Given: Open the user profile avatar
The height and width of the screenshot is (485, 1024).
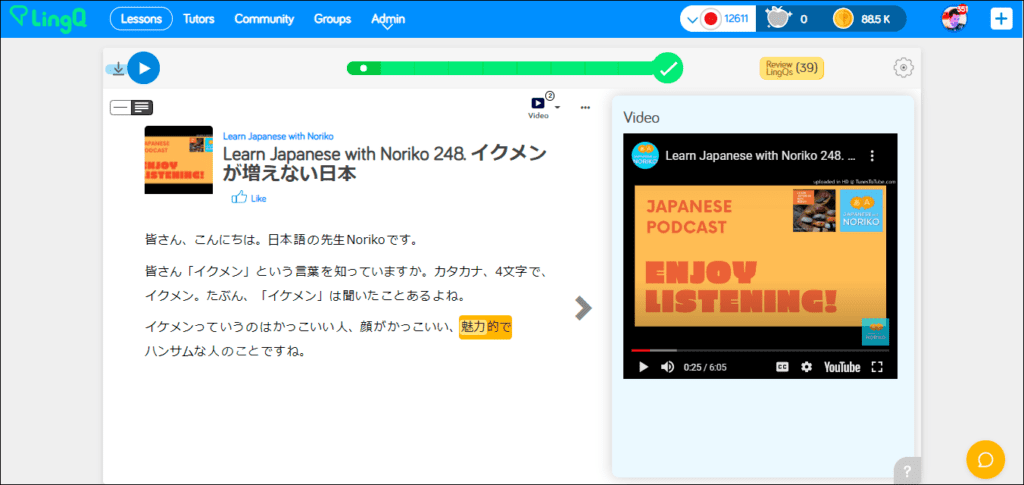Looking at the screenshot, I should [x=954, y=18].
